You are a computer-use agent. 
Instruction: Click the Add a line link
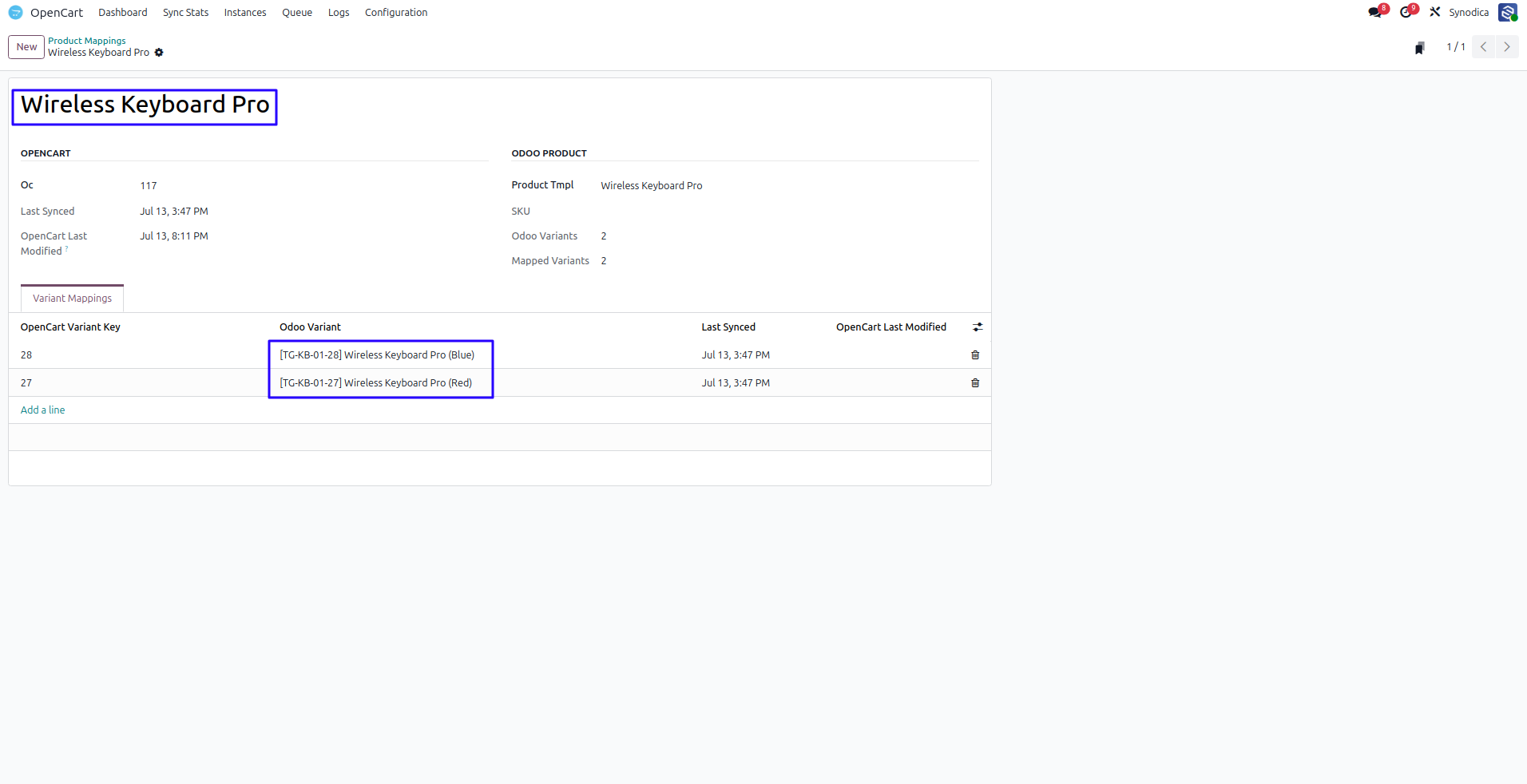pos(43,410)
